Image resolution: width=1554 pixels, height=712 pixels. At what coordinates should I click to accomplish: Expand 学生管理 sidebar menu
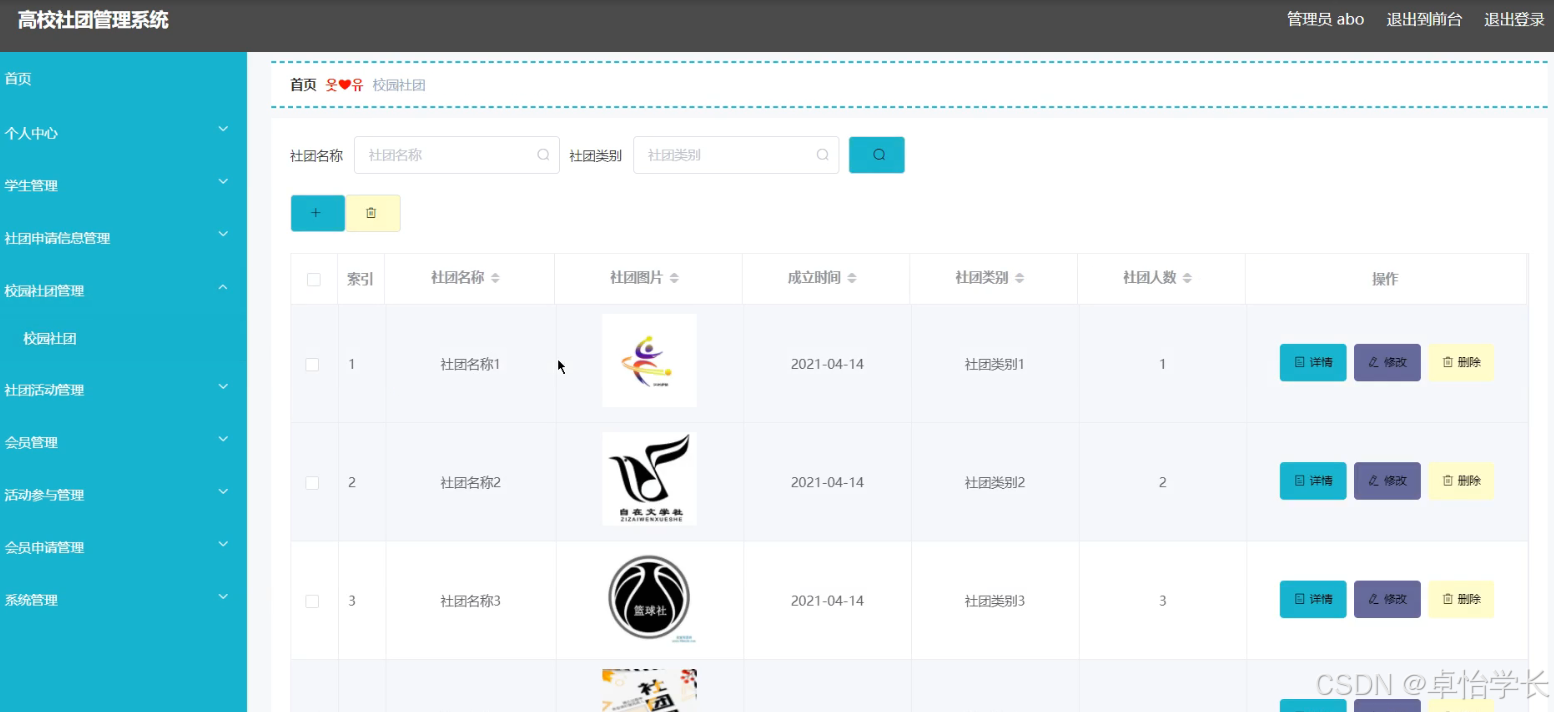pos(123,185)
